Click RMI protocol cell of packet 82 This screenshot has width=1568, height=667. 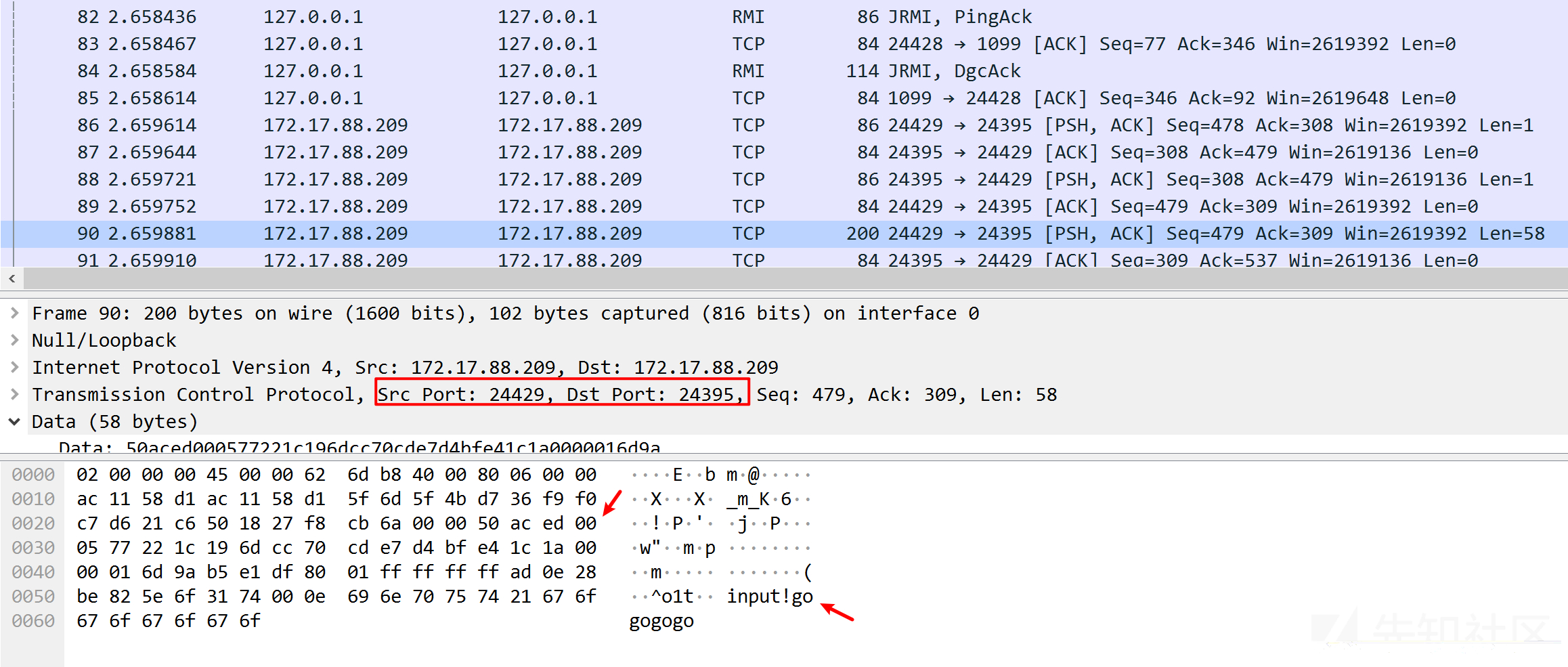coord(748,16)
